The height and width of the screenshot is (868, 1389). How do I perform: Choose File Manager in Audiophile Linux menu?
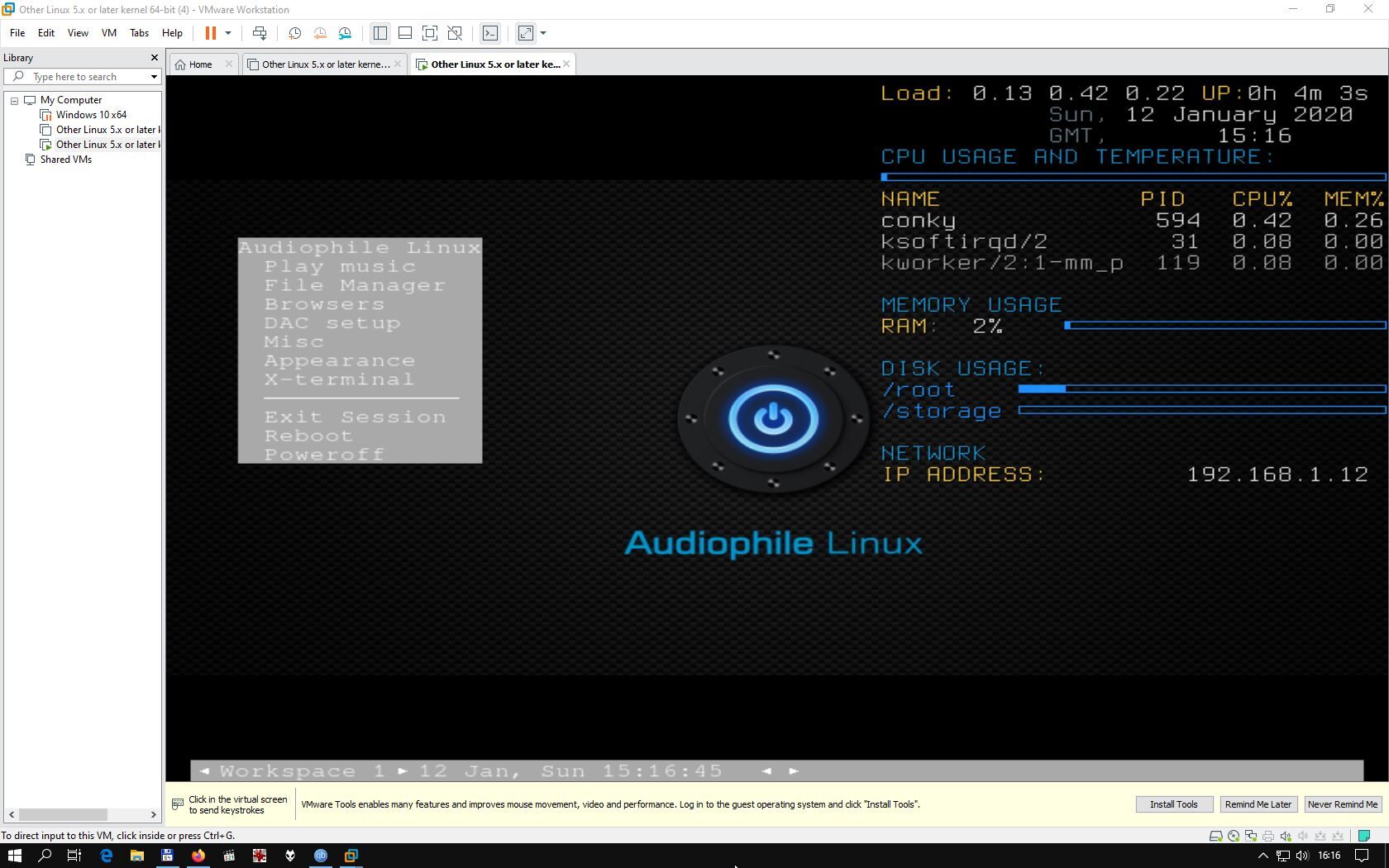(x=355, y=285)
